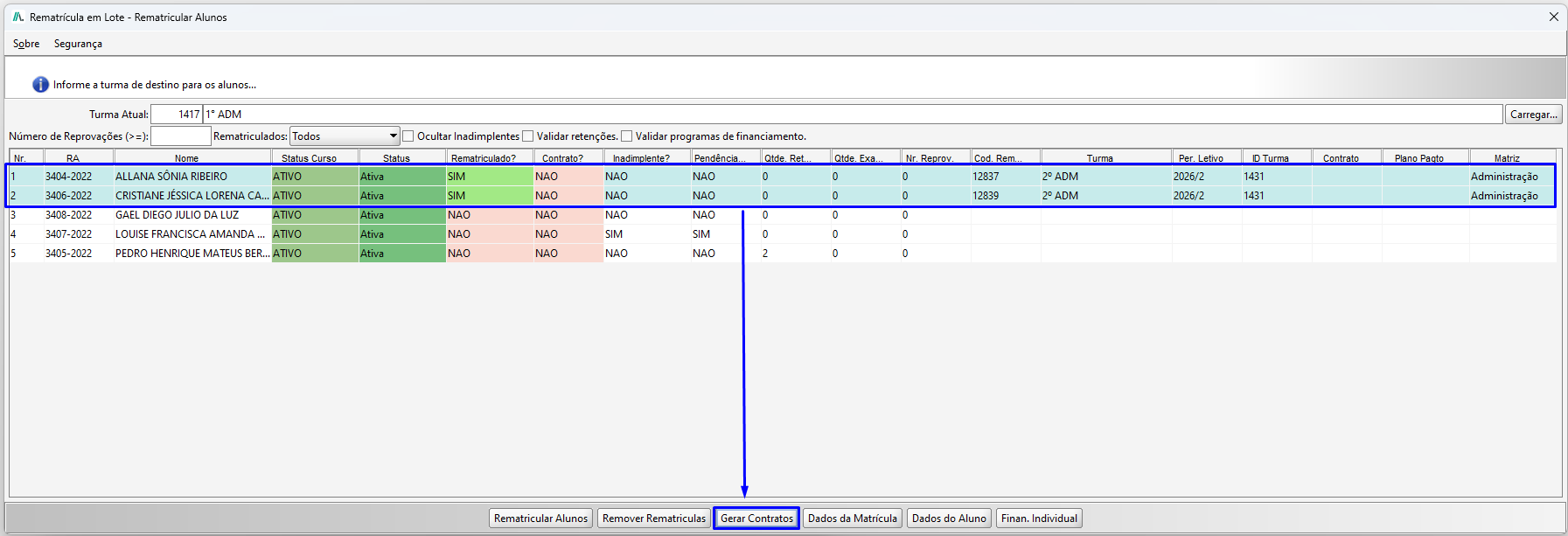
Task: Click the Inadimplente? column header
Action: tap(647, 158)
